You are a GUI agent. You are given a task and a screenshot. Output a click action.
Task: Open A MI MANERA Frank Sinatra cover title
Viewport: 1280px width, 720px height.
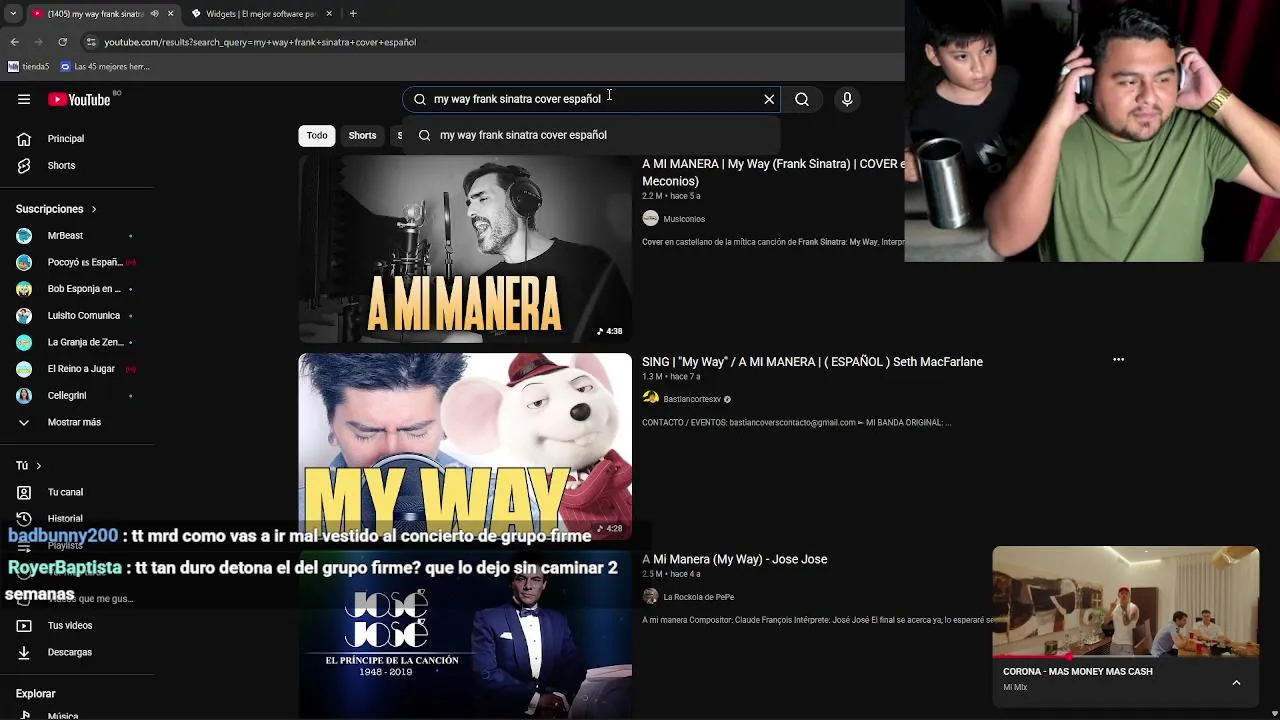pos(772,172)
